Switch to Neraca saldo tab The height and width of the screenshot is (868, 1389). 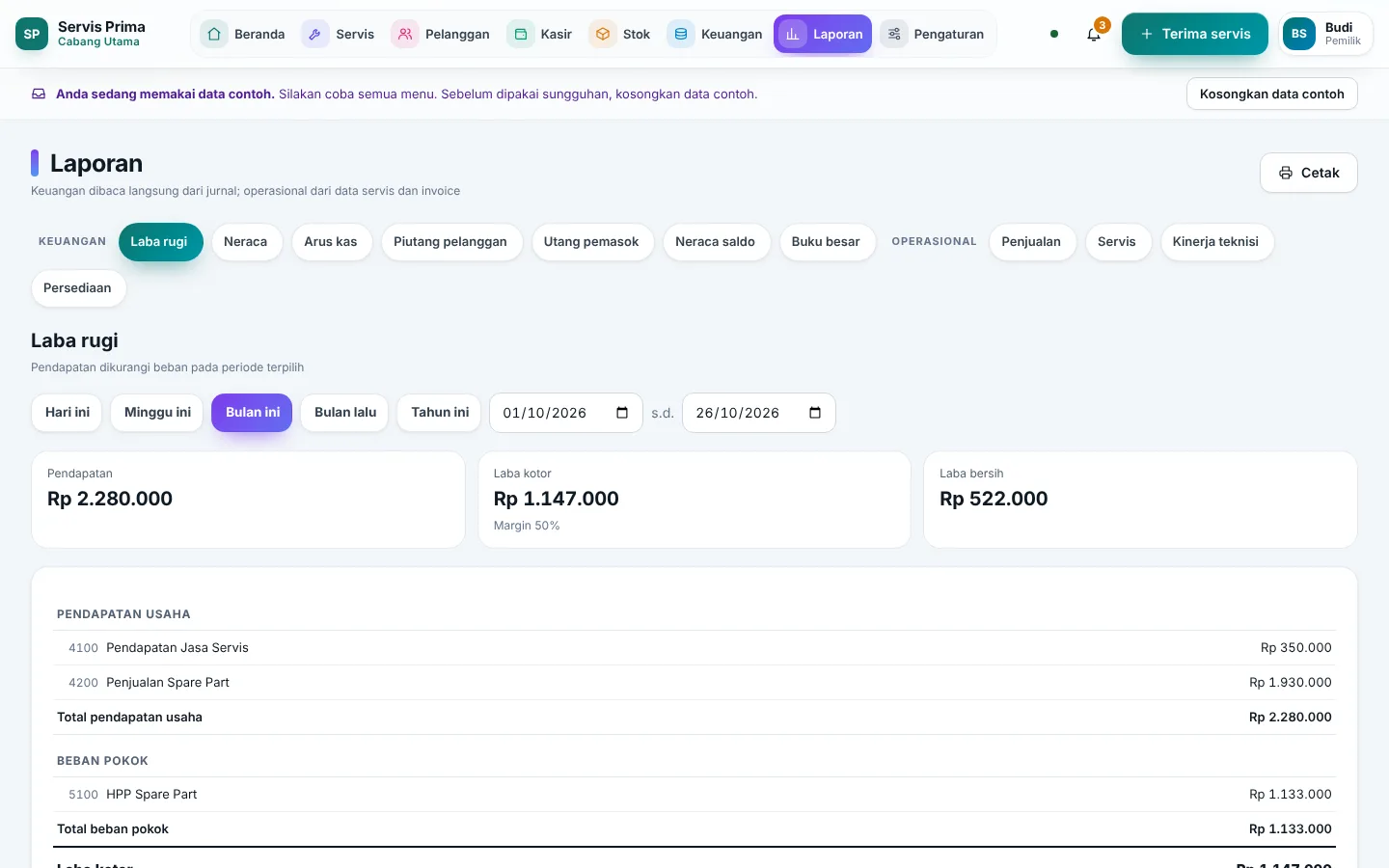[x=716, y=242]
